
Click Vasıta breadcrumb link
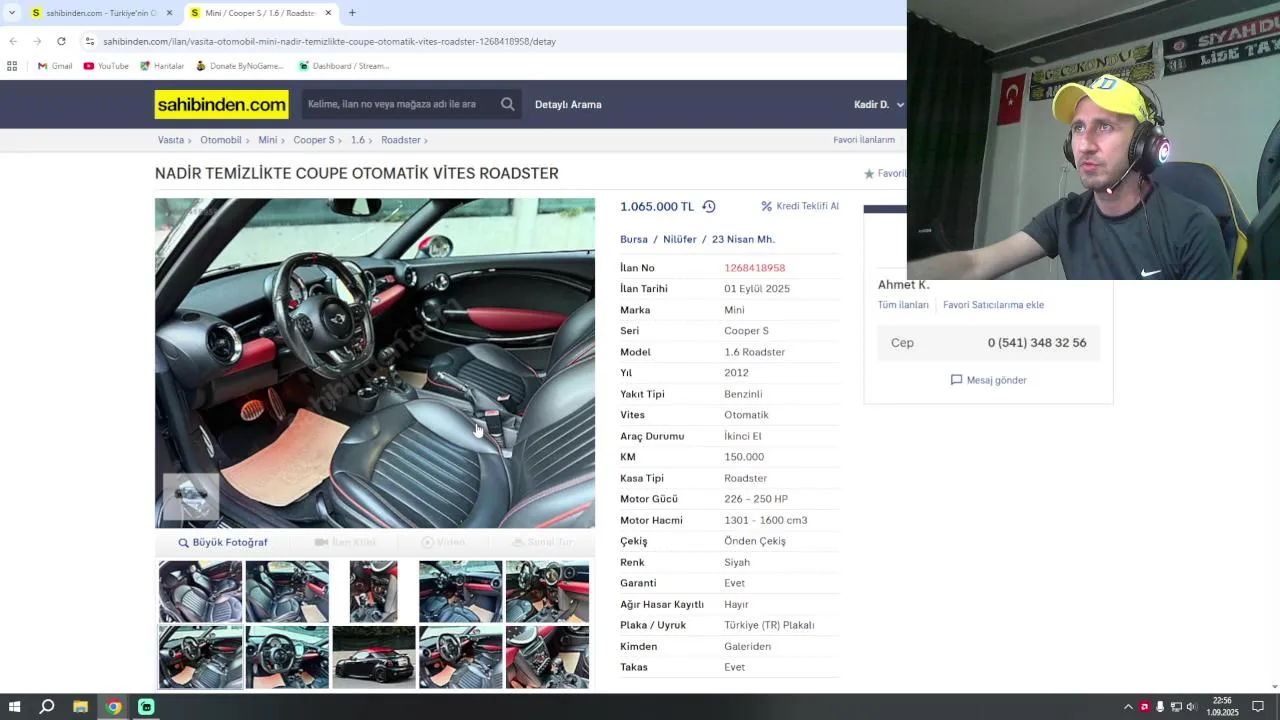171,140
